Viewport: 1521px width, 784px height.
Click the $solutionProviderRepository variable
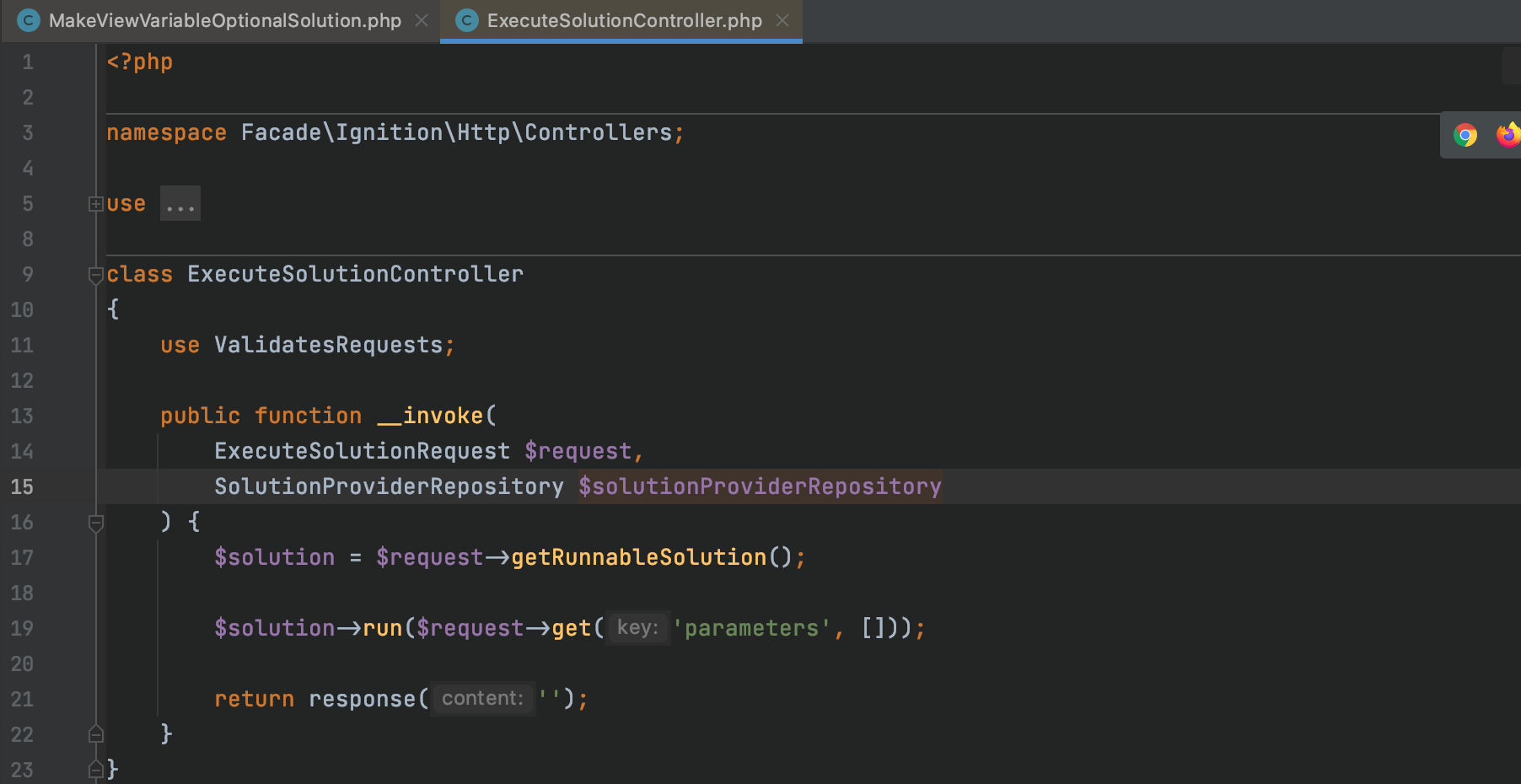click(x=760, y=487)
